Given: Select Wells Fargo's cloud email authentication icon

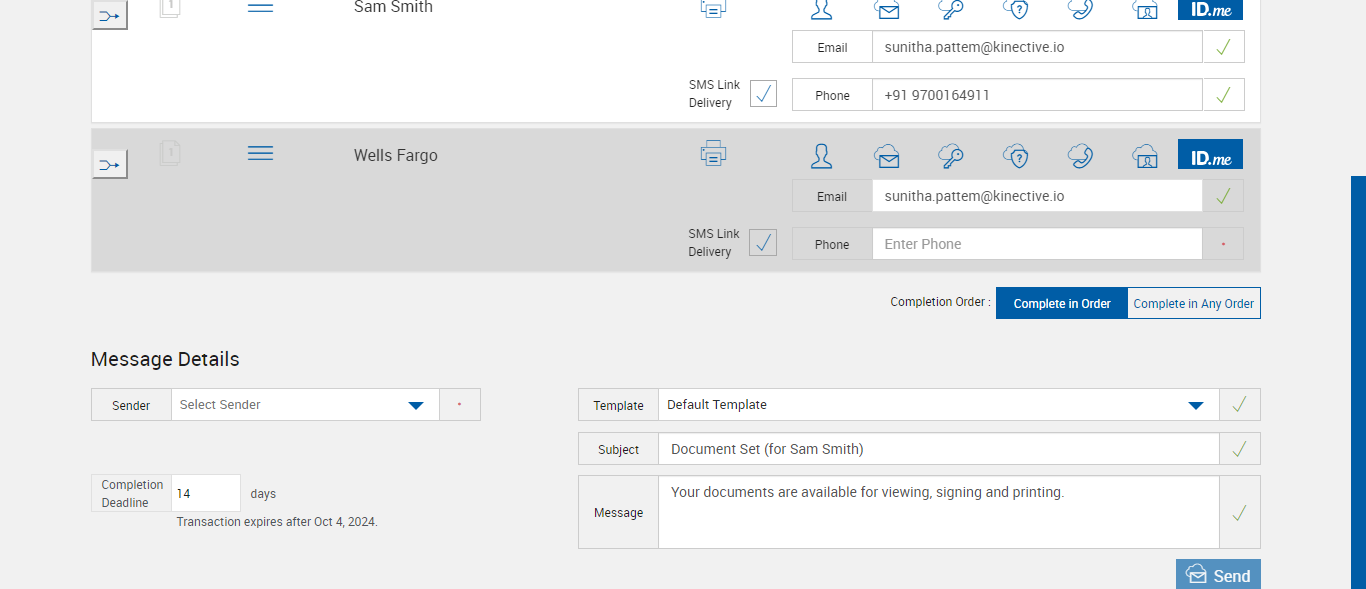Looking at the screenshot, I should coord(886,156).
